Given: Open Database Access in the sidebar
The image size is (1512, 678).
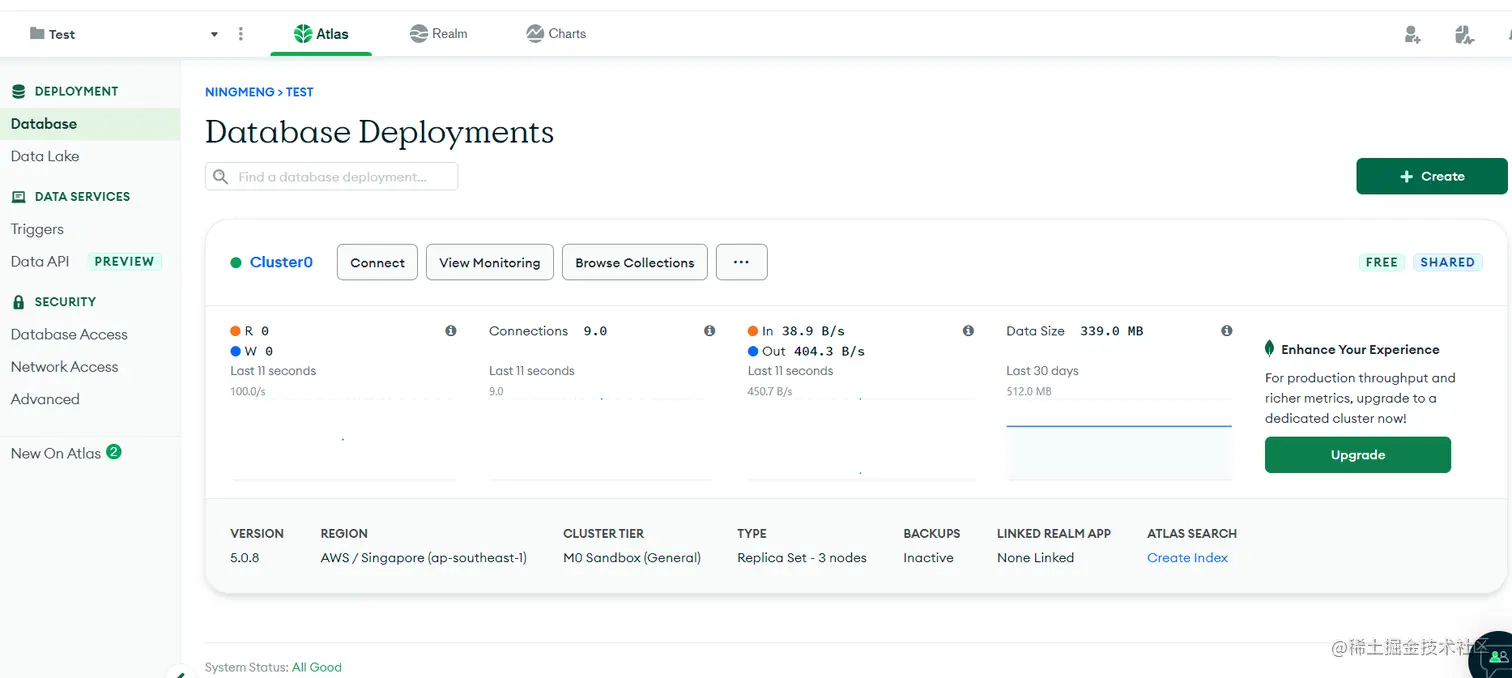Looking at the screenshot, I should (x=69, y=334).
